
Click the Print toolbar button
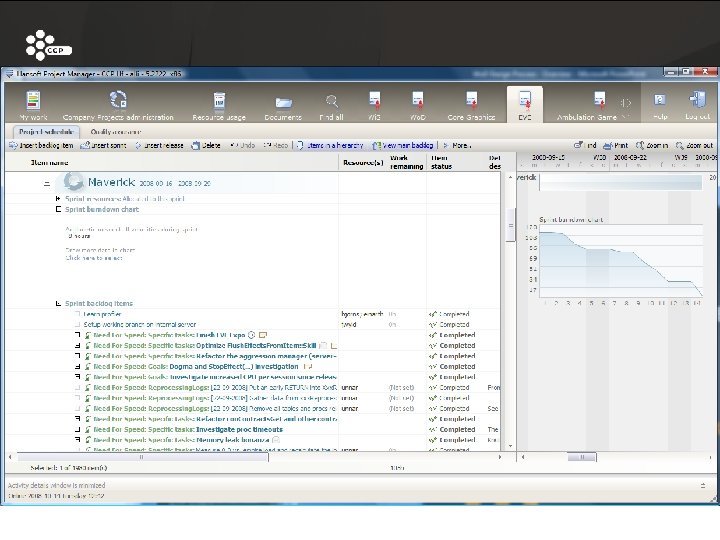(x=615, y=146)
